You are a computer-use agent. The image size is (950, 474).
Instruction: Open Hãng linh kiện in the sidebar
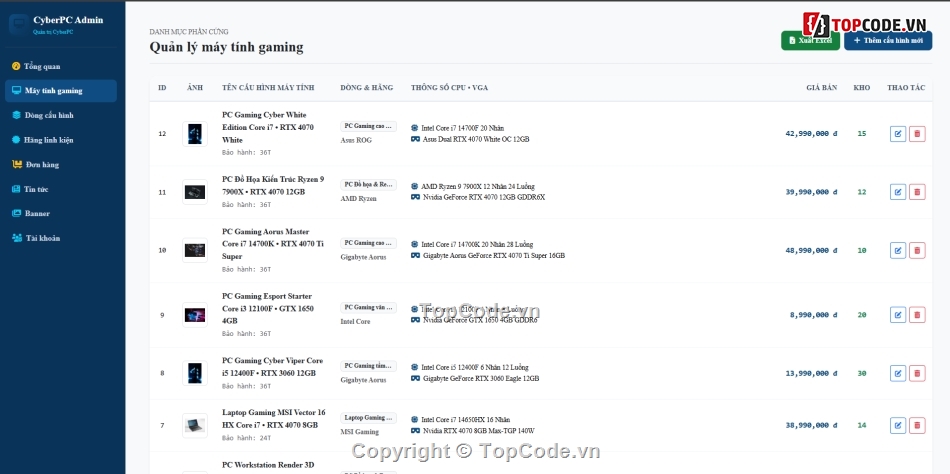pyautogui.click(x=61, y=140)
